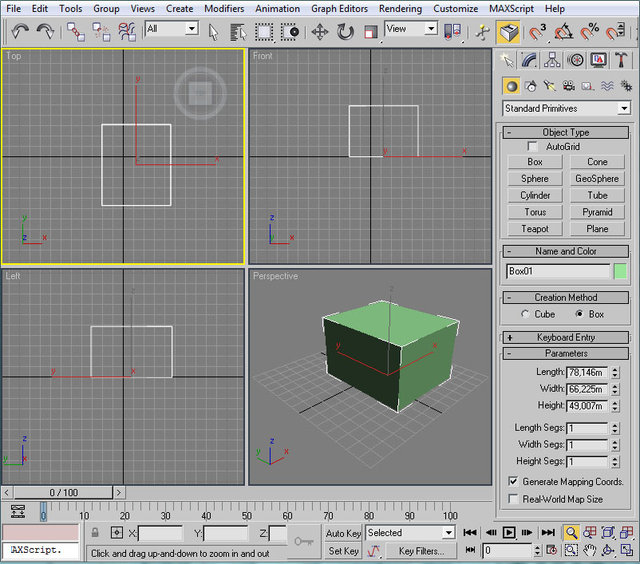This screenshot has height=564, width=640.
Task: Enable the AutoGrid checkbox
Action: tap(534, 147)
